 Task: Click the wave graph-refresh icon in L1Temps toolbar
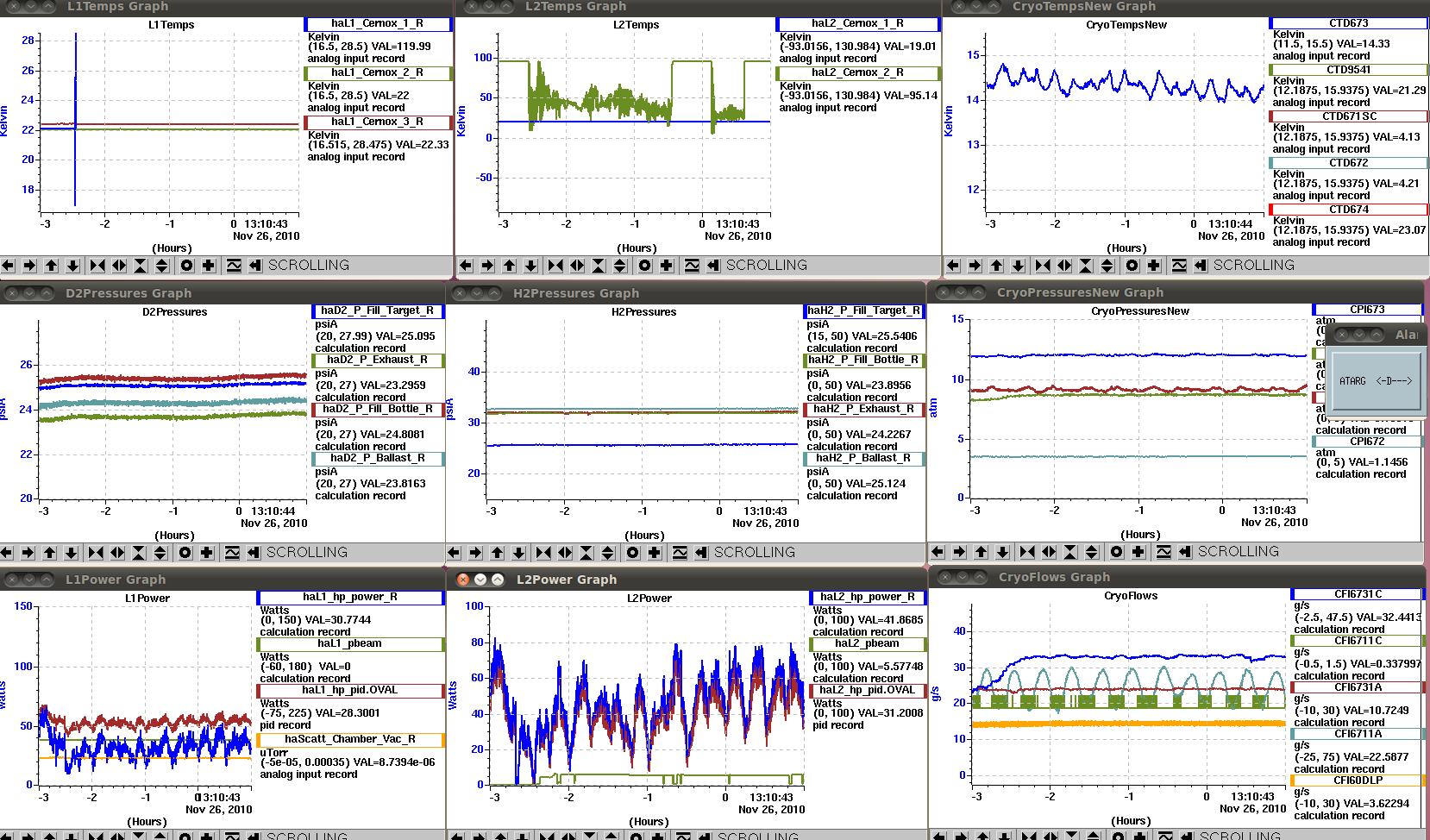(234, 266)
